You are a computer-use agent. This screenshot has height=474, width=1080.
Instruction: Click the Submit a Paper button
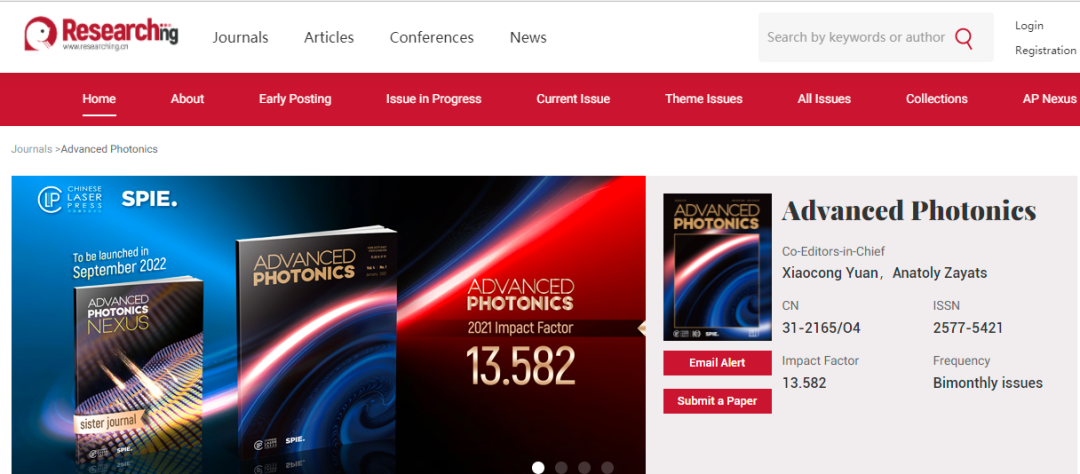point(717,401)
